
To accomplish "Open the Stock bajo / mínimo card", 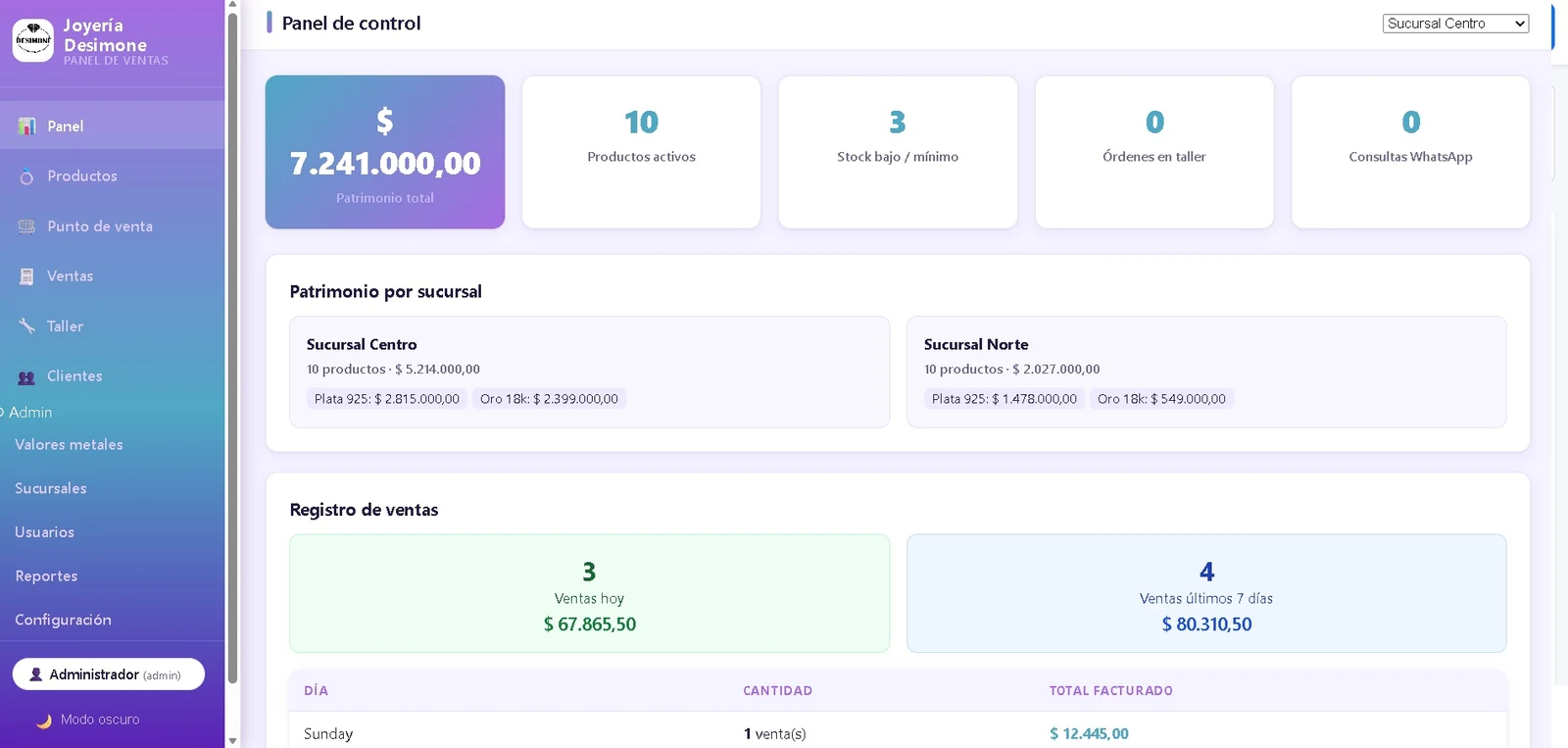I will (x=898, y=152).
